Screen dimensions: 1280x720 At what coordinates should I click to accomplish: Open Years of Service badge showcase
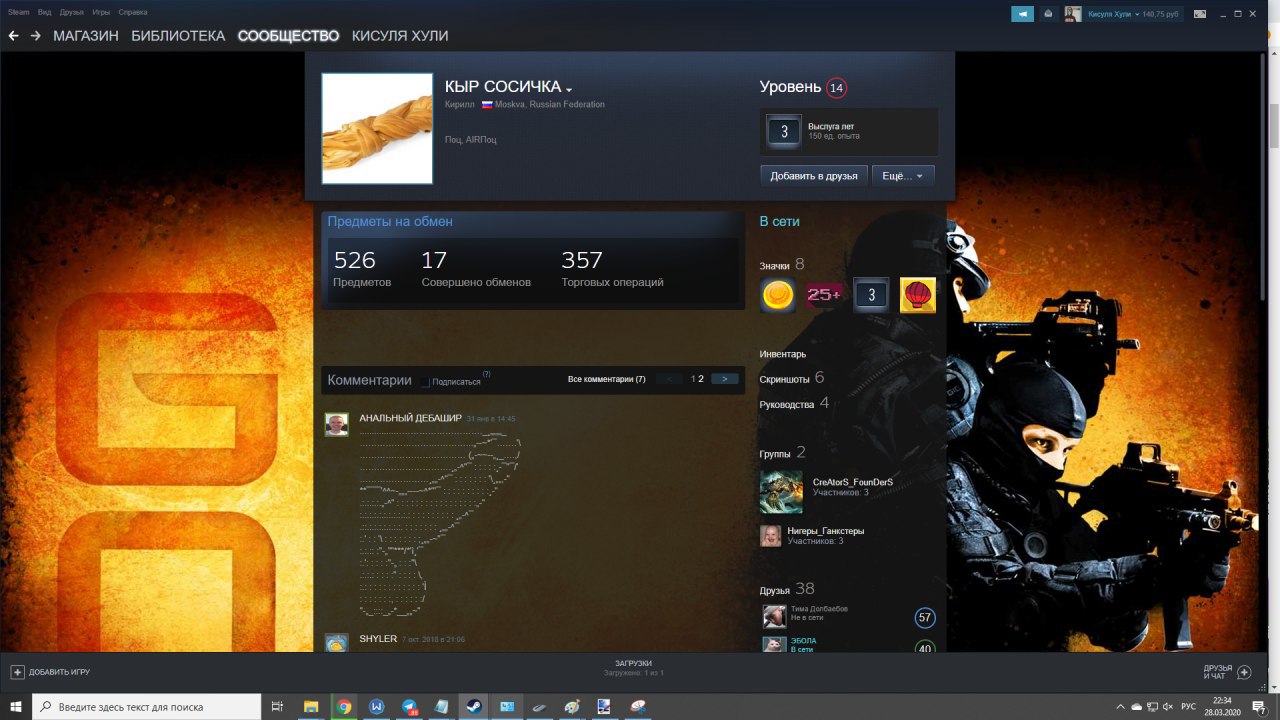849,131
